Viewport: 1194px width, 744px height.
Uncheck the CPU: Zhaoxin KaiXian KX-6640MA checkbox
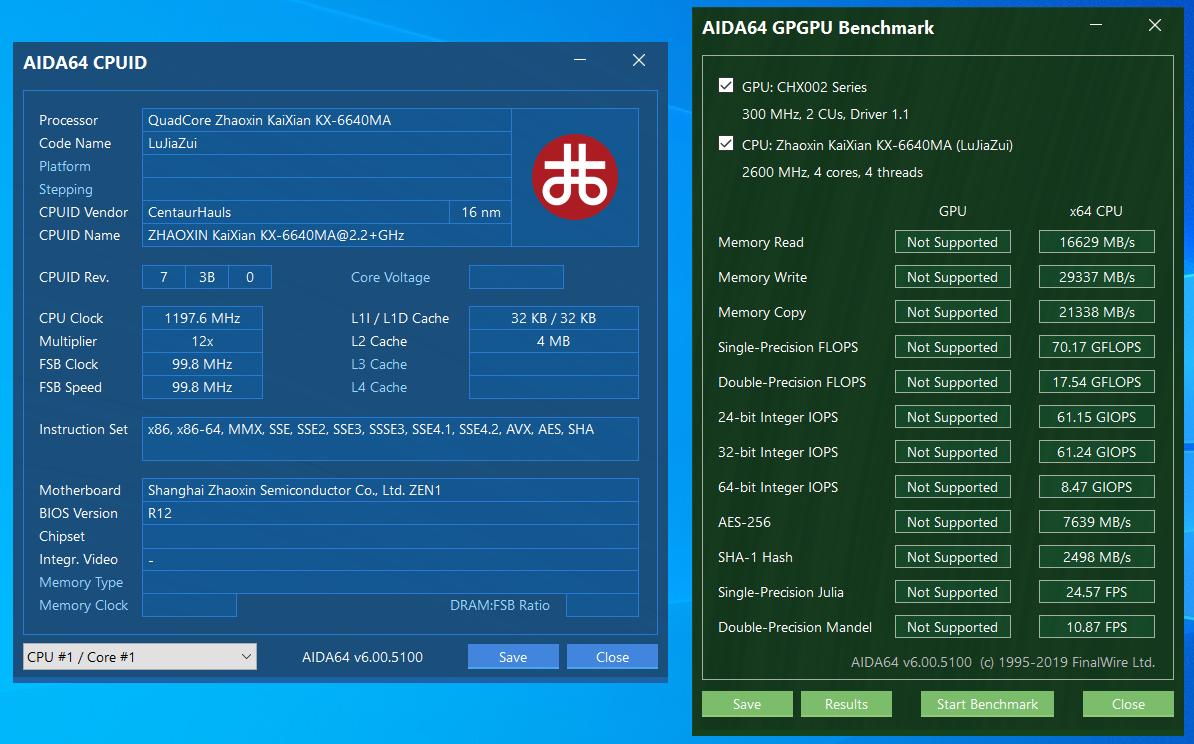coord(726,144)
